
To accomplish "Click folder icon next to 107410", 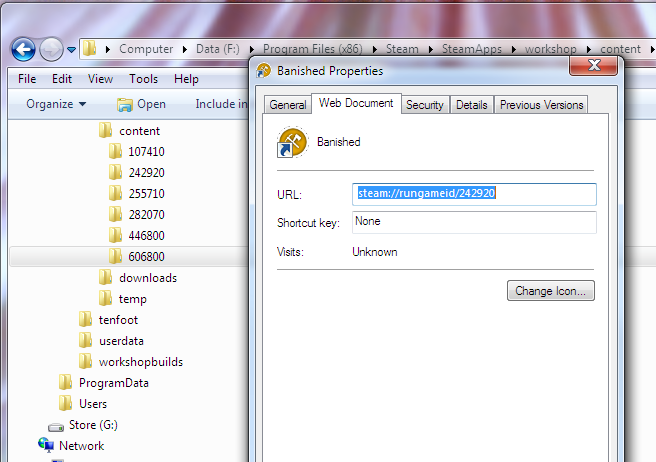I will 115,151.
